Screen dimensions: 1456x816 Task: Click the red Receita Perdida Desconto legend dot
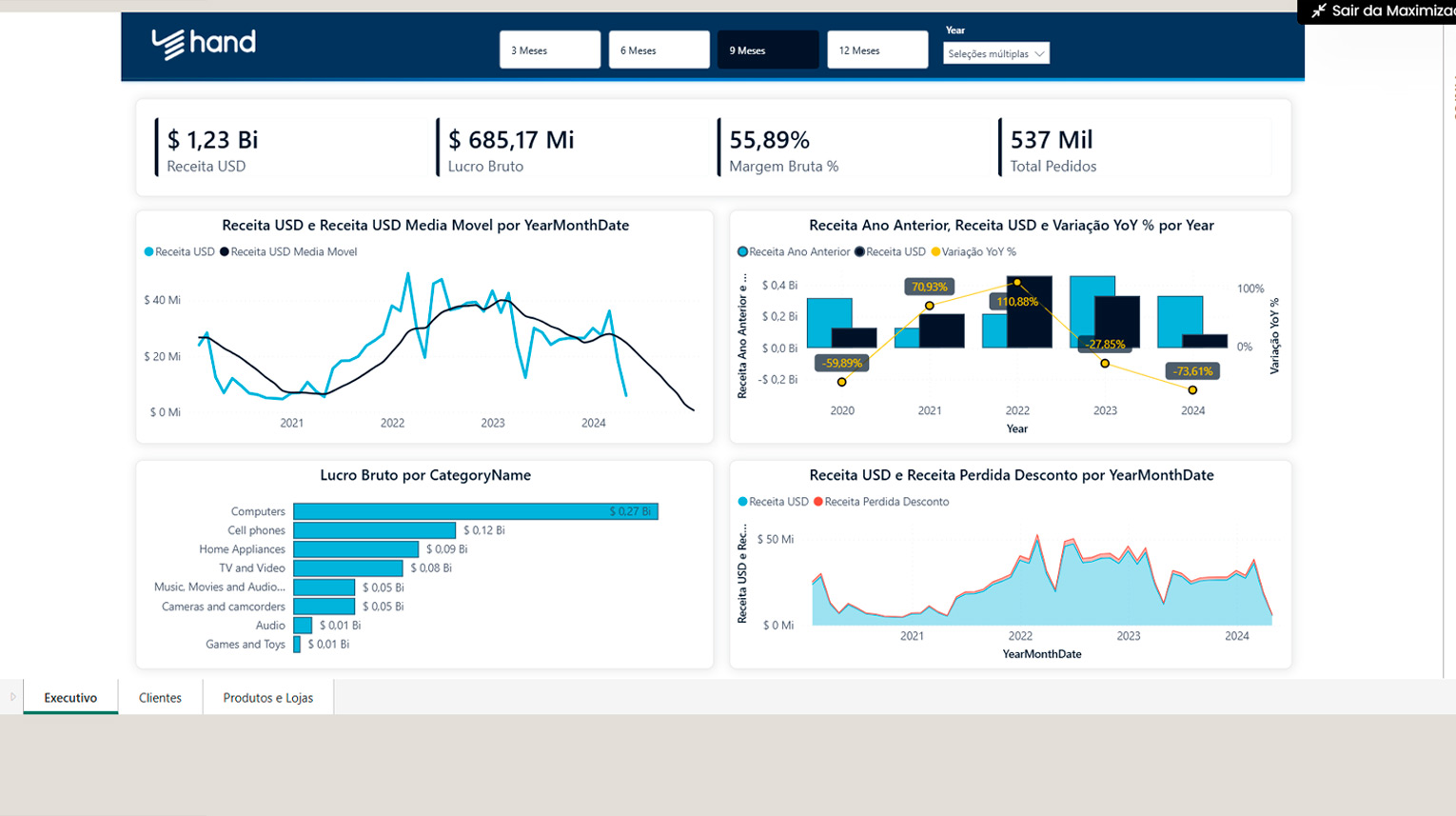818,502
